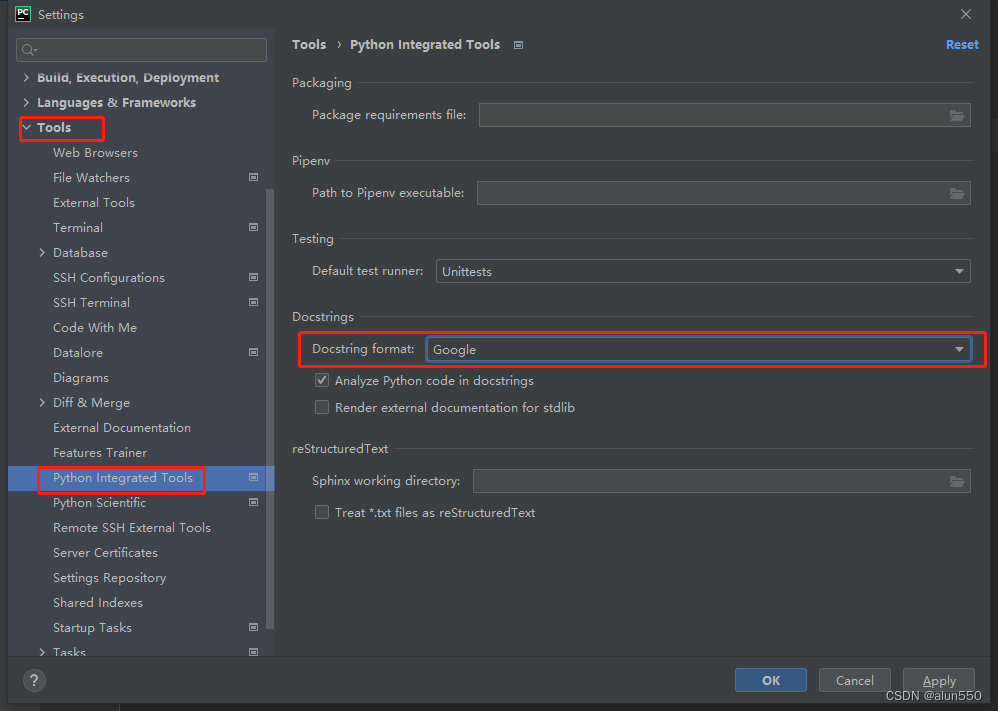Click the help question mark button
This screenshot has height=711, width=998.
[35, 681]
